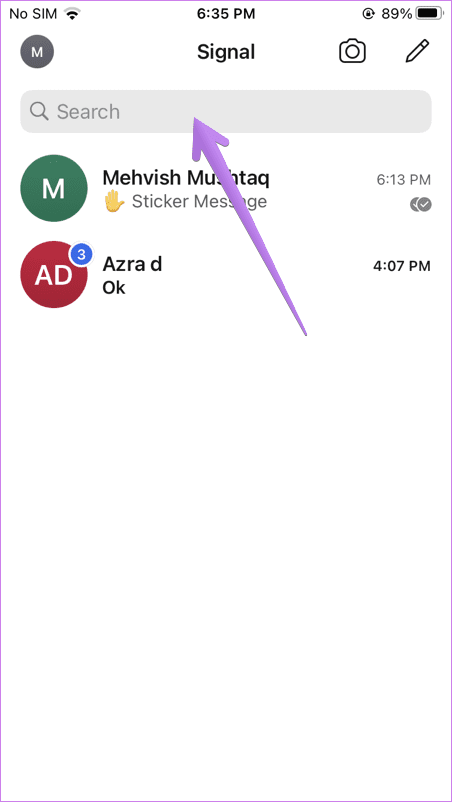Viewport: 452px width, 802px height.
Task: Focus the Search input field
Action: point(225,112)
